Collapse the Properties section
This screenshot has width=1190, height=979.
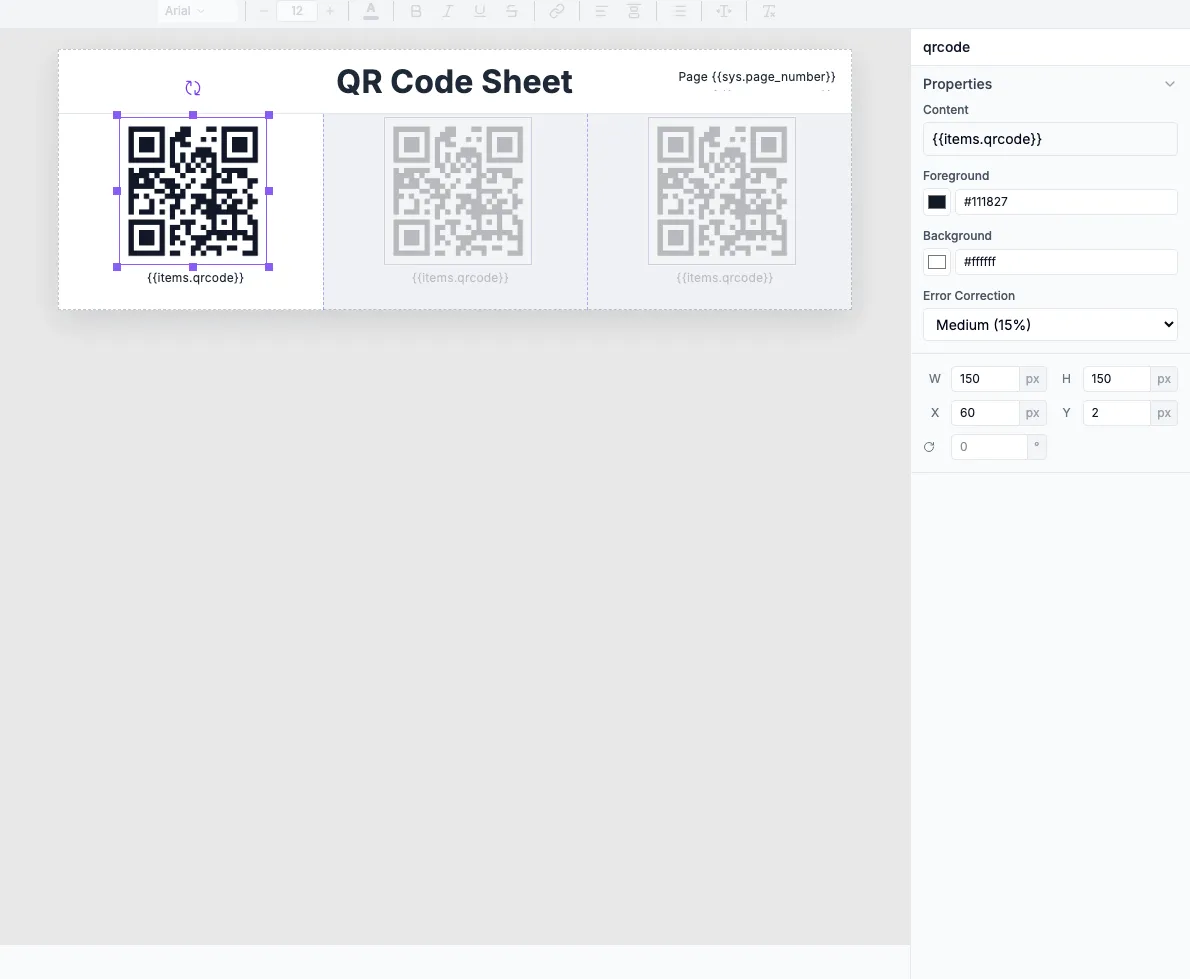[x=1170, y=84]
